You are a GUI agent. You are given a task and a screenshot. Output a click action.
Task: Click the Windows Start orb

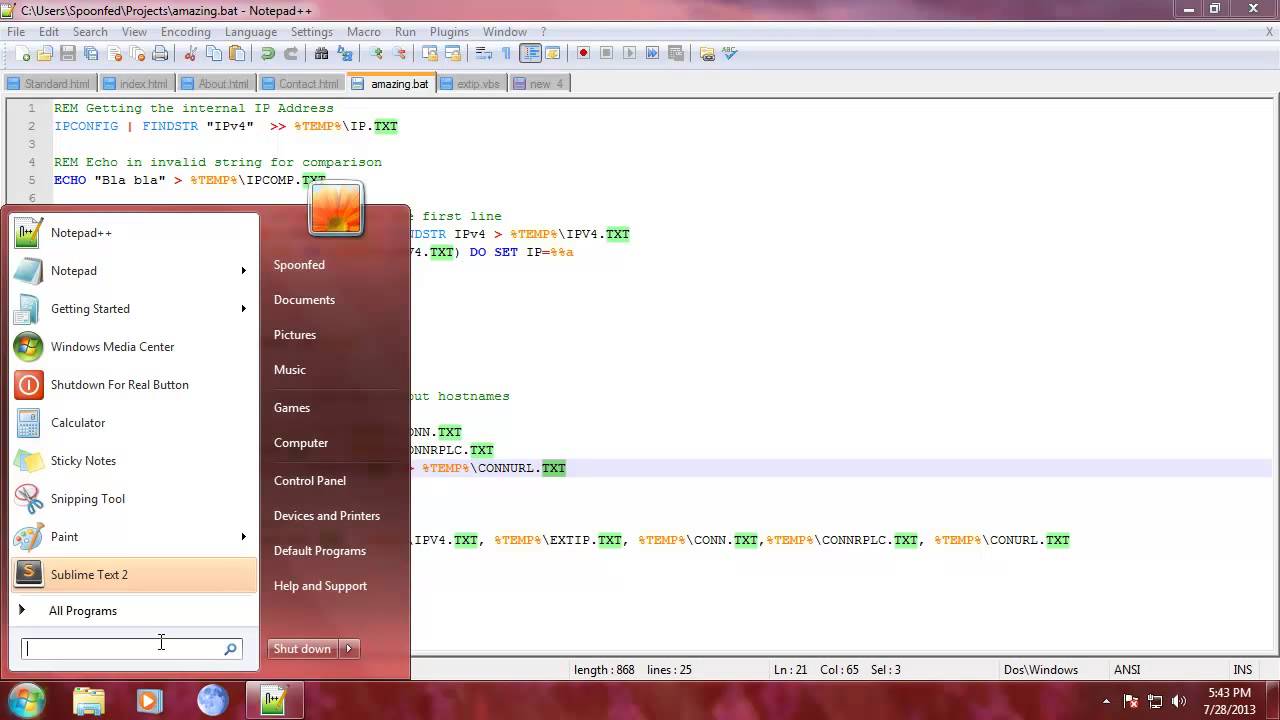tap(27, 701)
